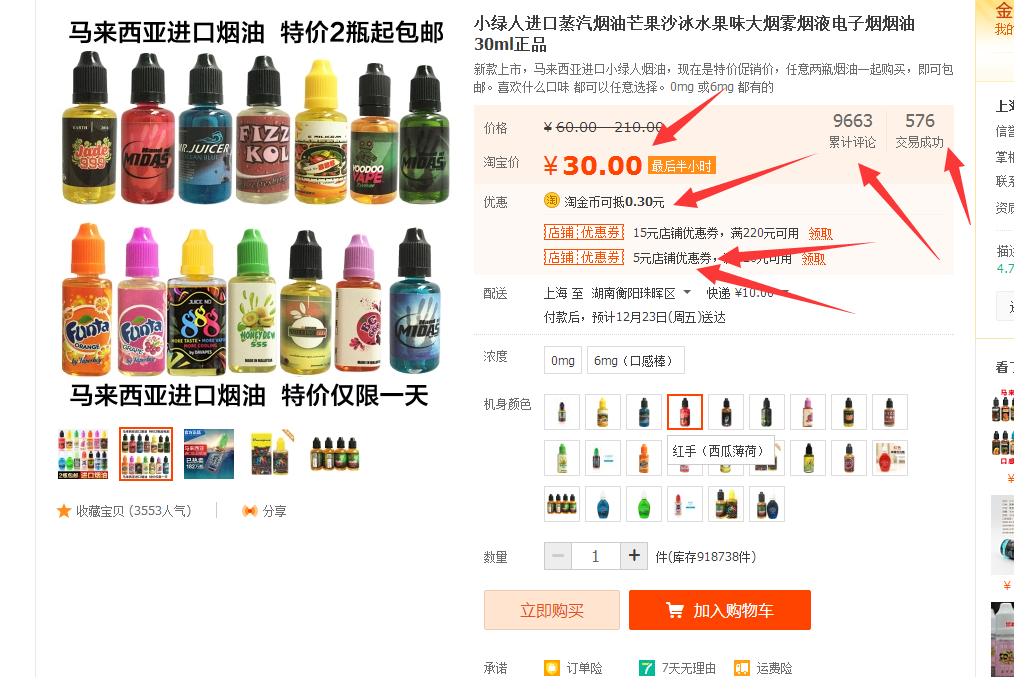1014x677 pixels.
Task: Select the 0mg concentration option
Action: [x=563, y=360]
